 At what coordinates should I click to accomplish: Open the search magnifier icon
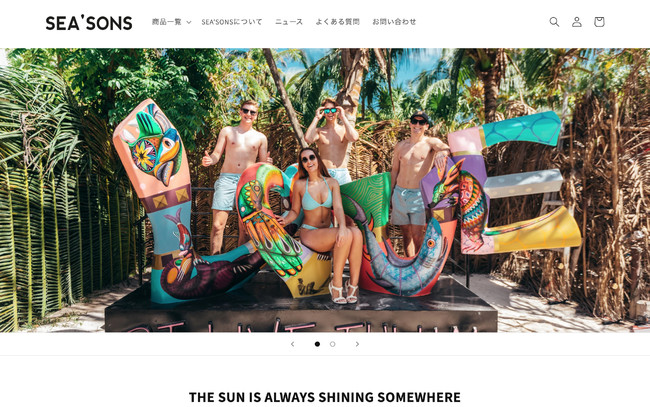554,22
